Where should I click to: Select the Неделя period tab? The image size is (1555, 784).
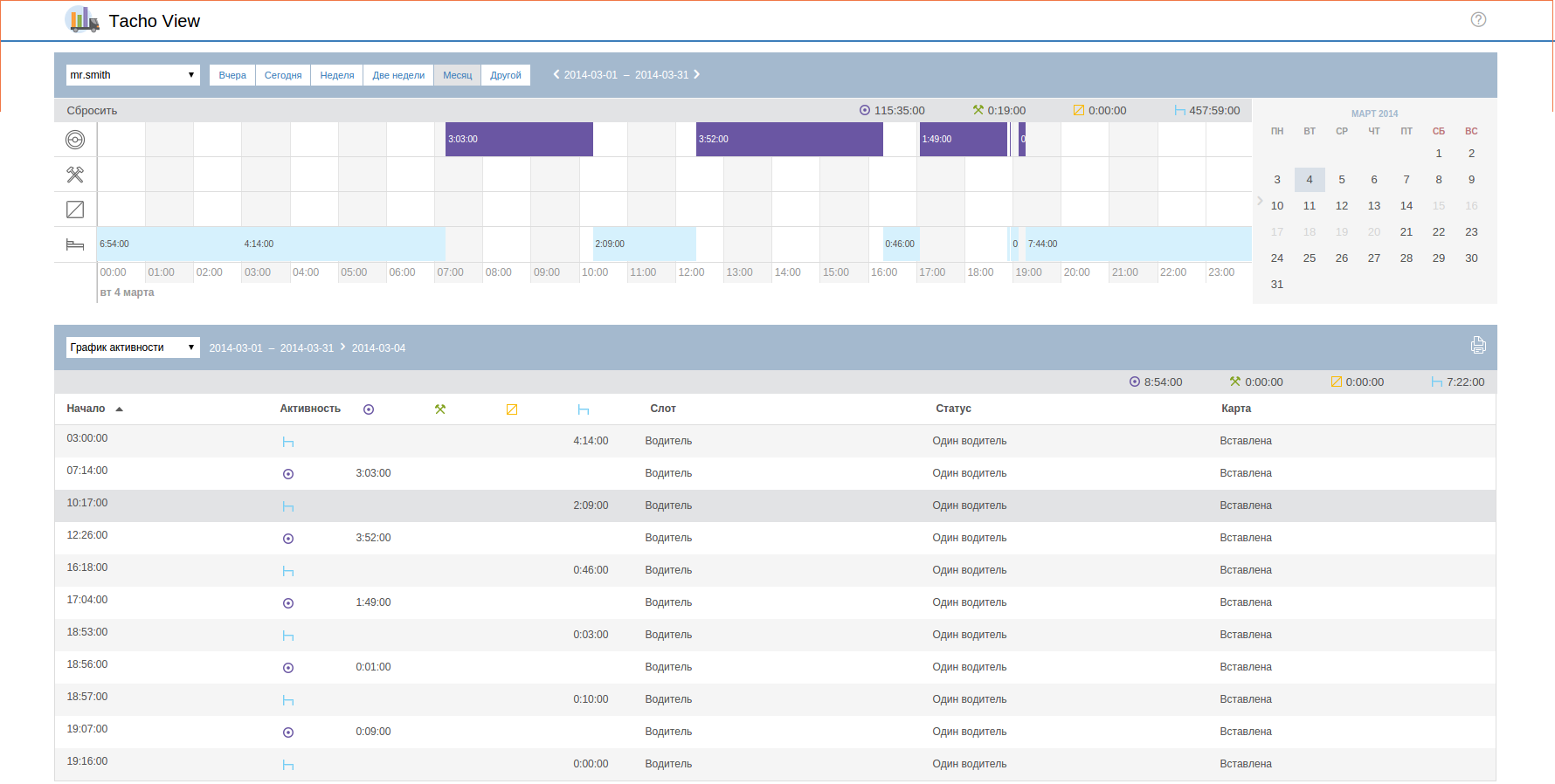coord(337,75)
